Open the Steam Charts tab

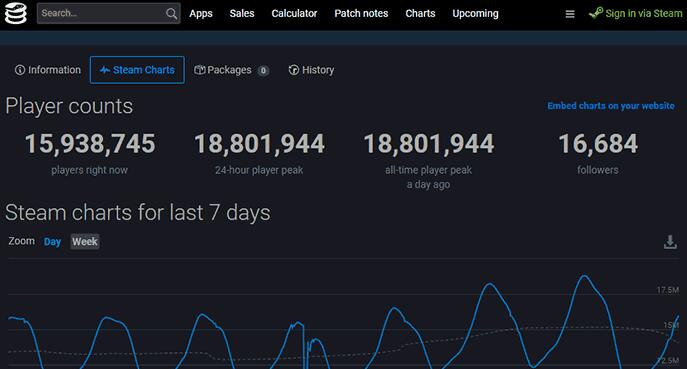tap(137, 70)
